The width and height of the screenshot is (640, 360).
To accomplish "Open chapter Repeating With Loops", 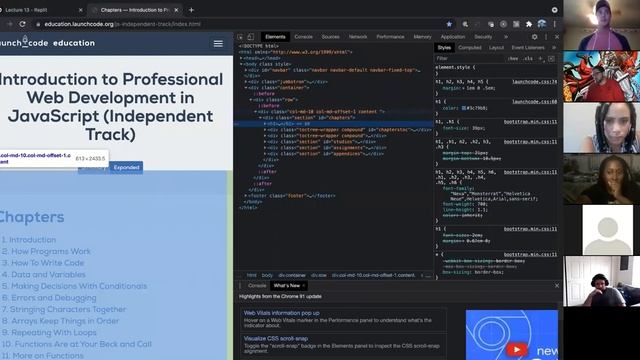I will click(x=53, y=333).
